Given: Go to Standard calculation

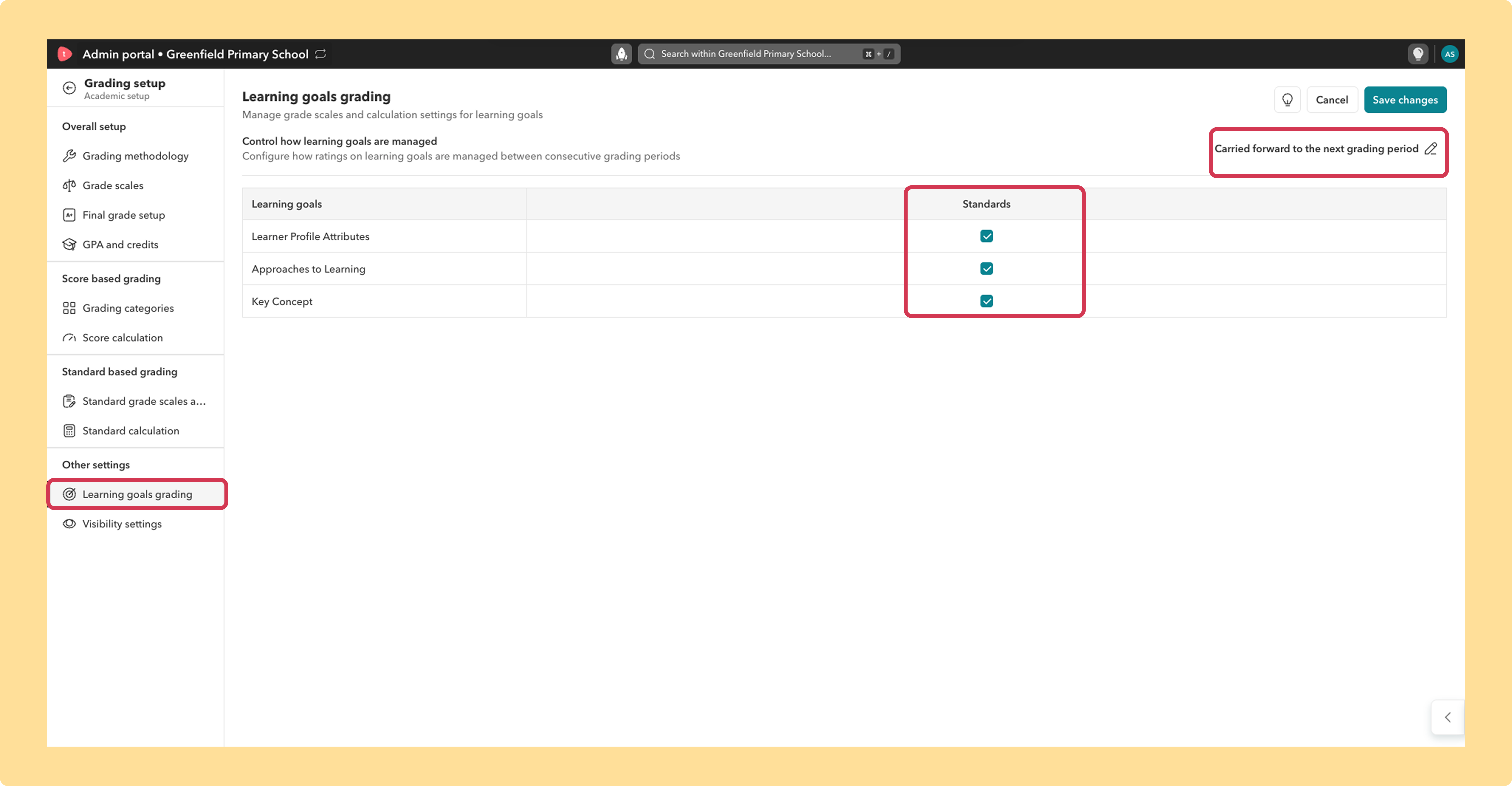Looking at the screenshot, I should point(135,431).
